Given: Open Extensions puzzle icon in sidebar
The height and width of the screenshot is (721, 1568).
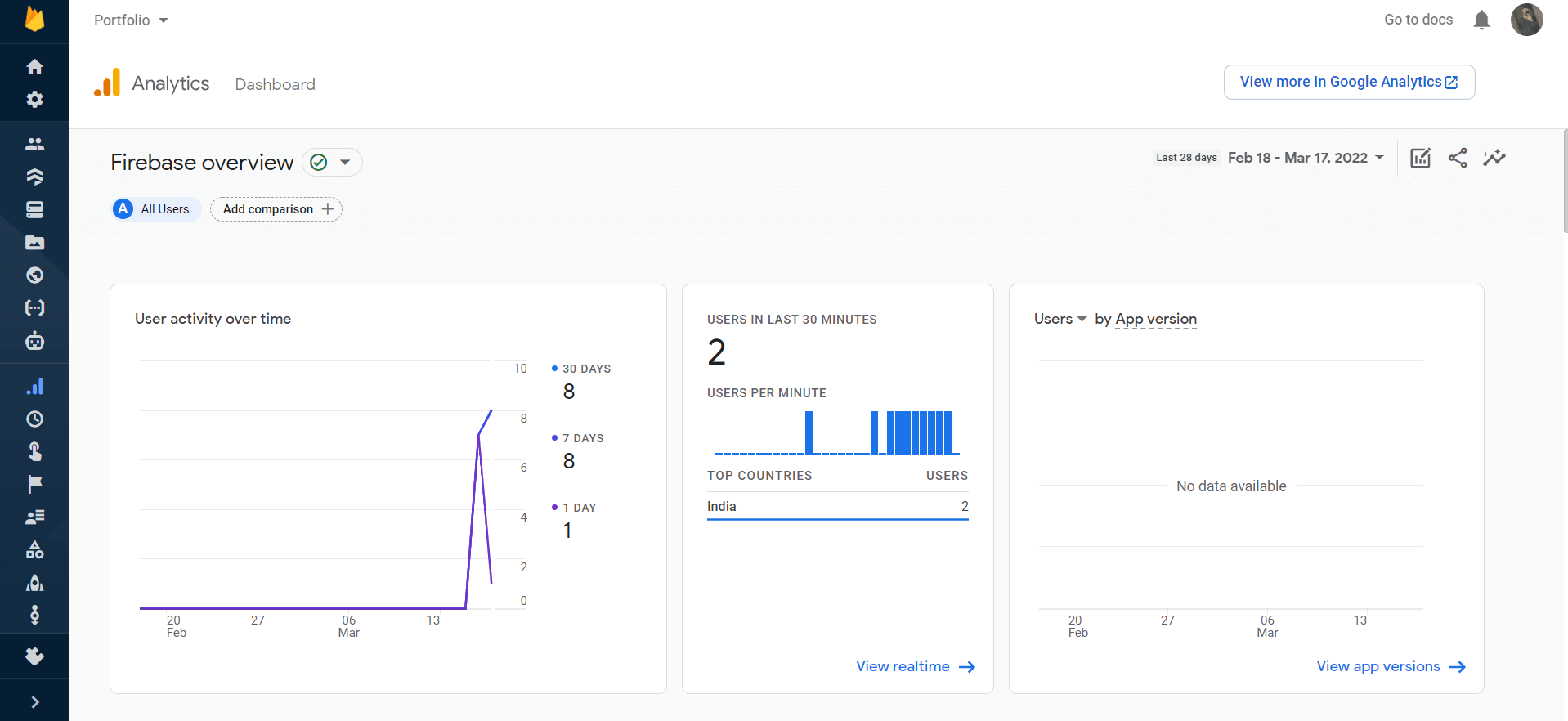Looking at the screenshot, I should 34,656.
